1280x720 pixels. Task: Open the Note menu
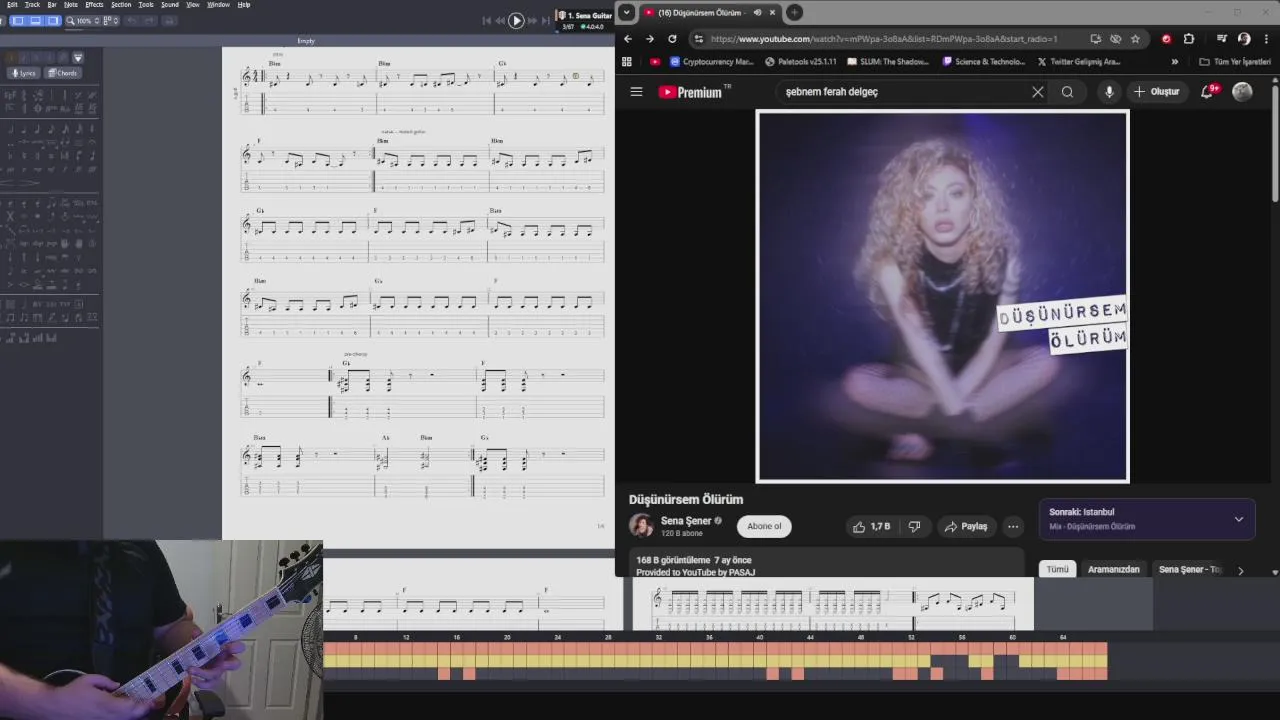point(70,5)
